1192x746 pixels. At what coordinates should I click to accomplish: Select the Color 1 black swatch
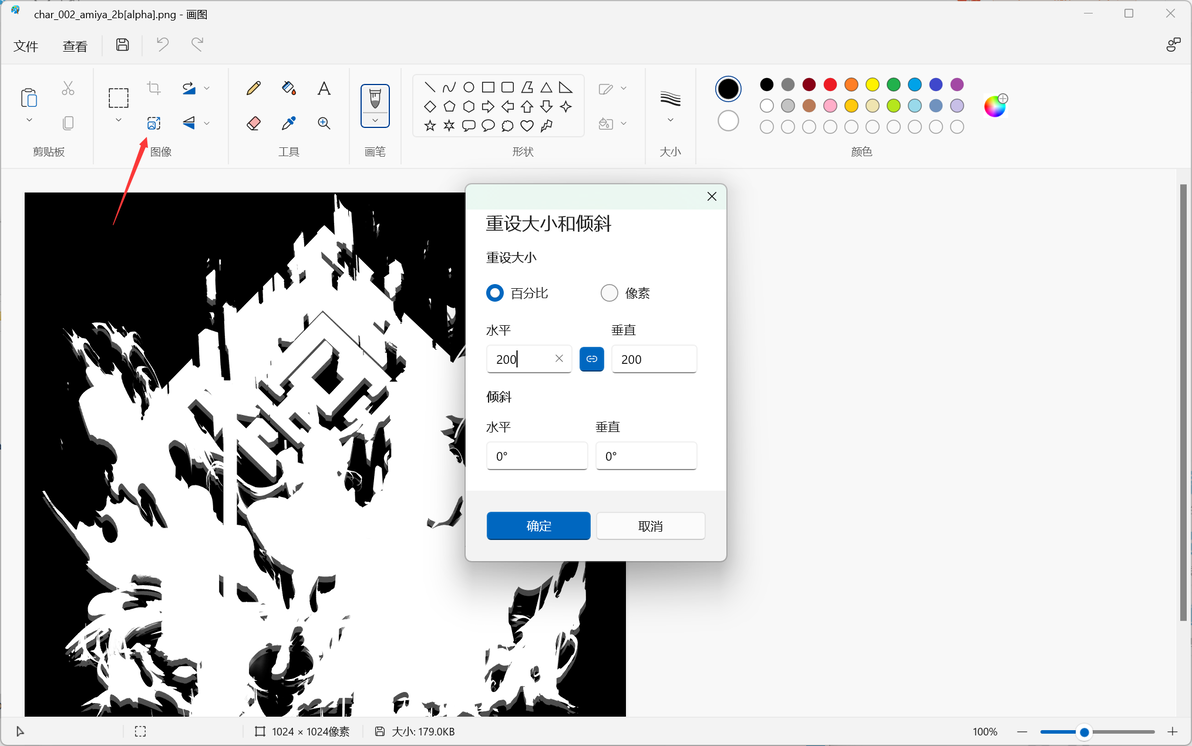tap(728, 89)
